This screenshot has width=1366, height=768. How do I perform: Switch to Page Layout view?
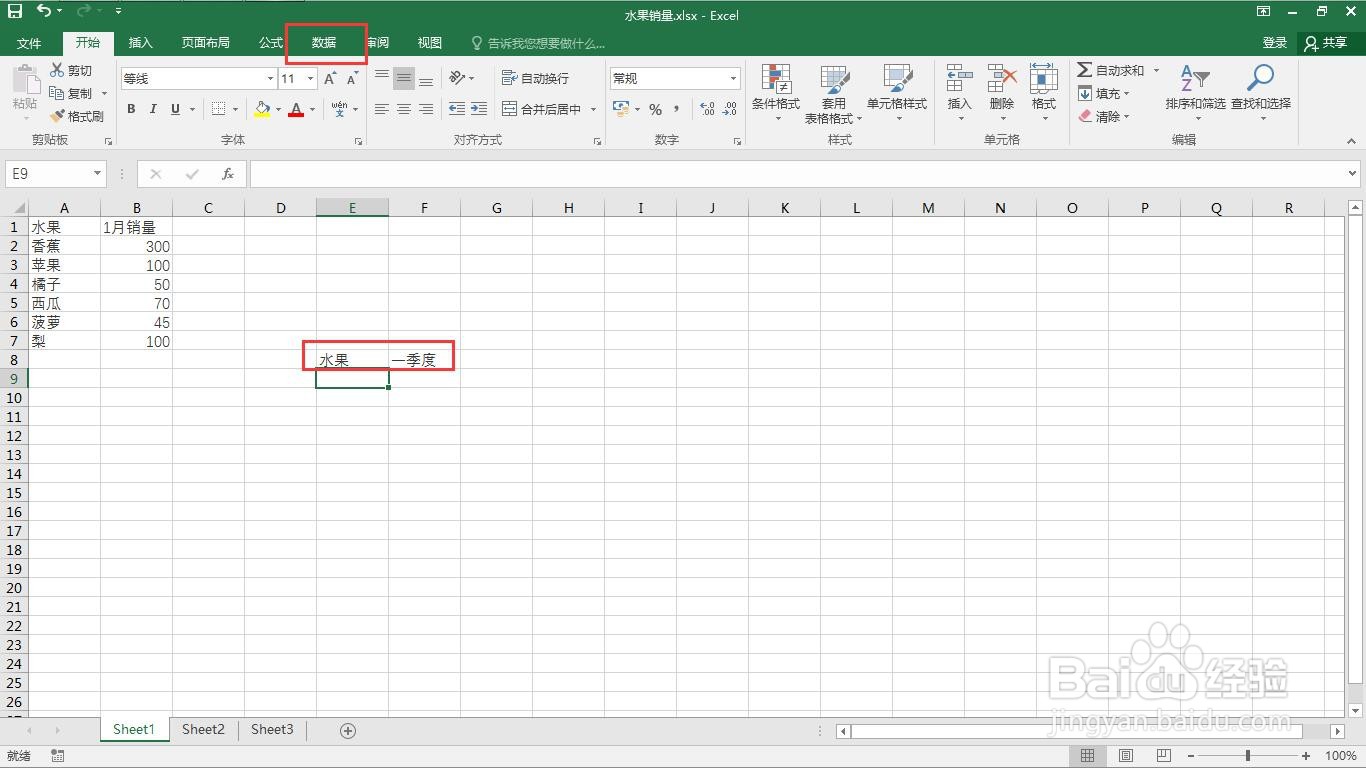(1125, 756)
